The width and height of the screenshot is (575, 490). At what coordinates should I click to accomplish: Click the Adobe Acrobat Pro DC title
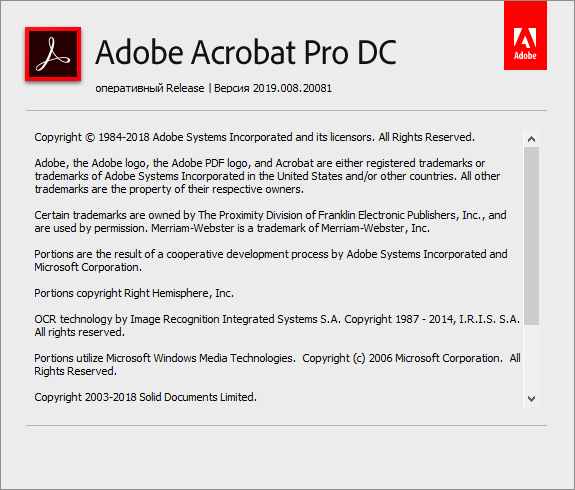(x=246, y=52)
